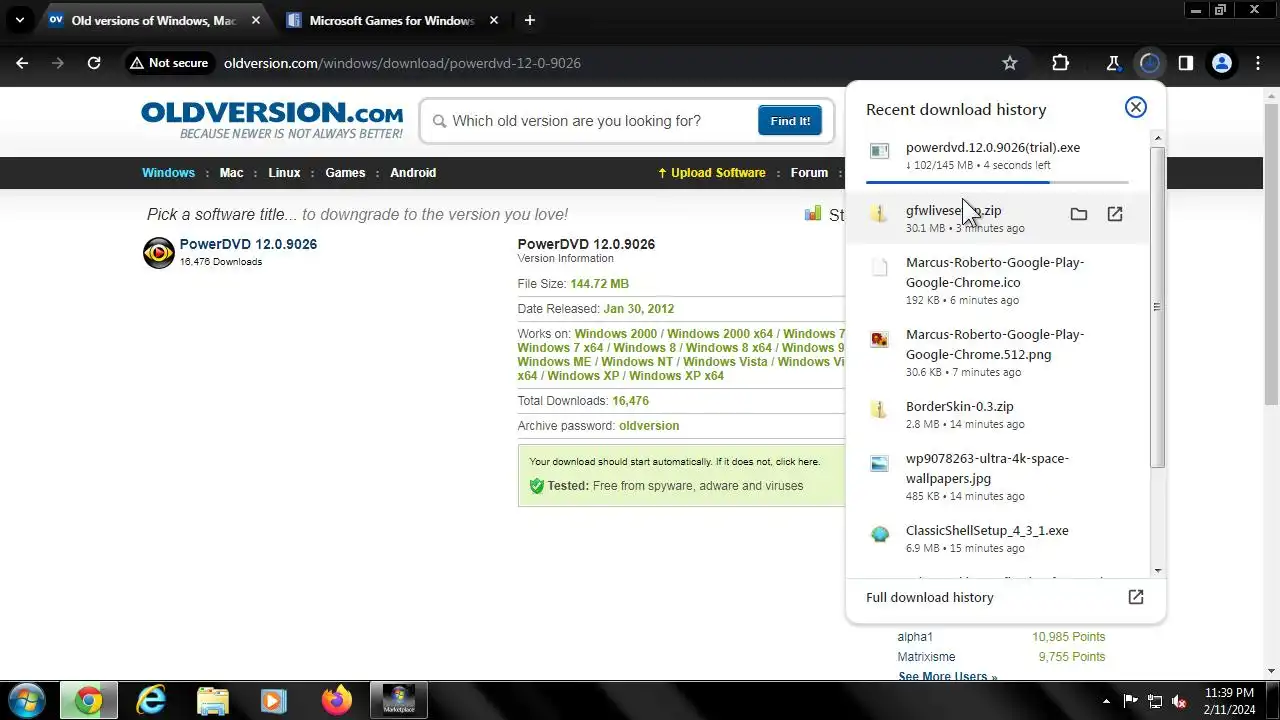Reload the current page
1280x720 pixels.
click(94, 63)
